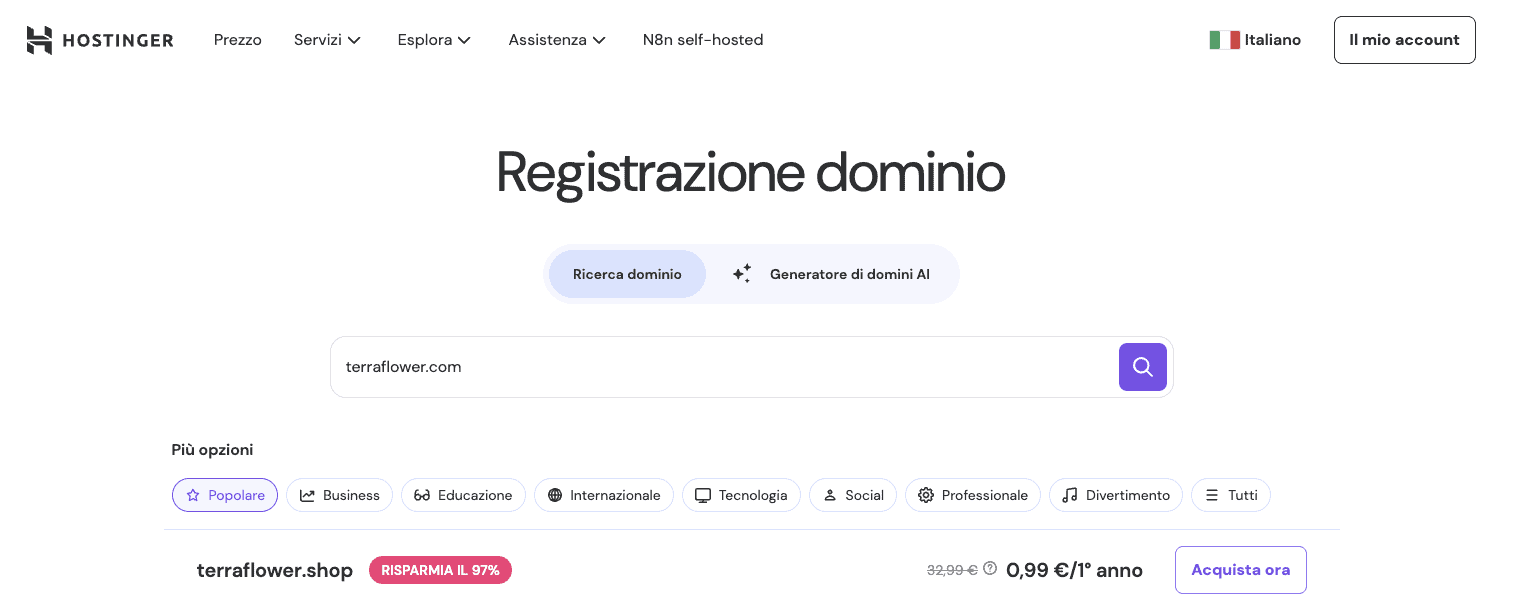This screenshot has height=610, width=1513.
Task: Enable the Business domain filter
Action: [339, 495]
